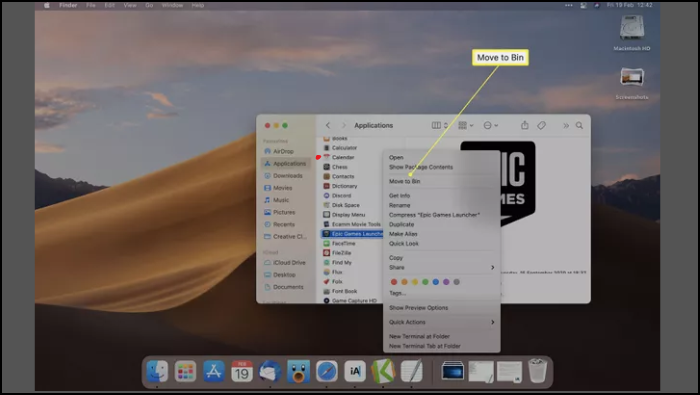Screen dimensions: 700x395
Task: Open Safari from the Dock
Action: 327,371
